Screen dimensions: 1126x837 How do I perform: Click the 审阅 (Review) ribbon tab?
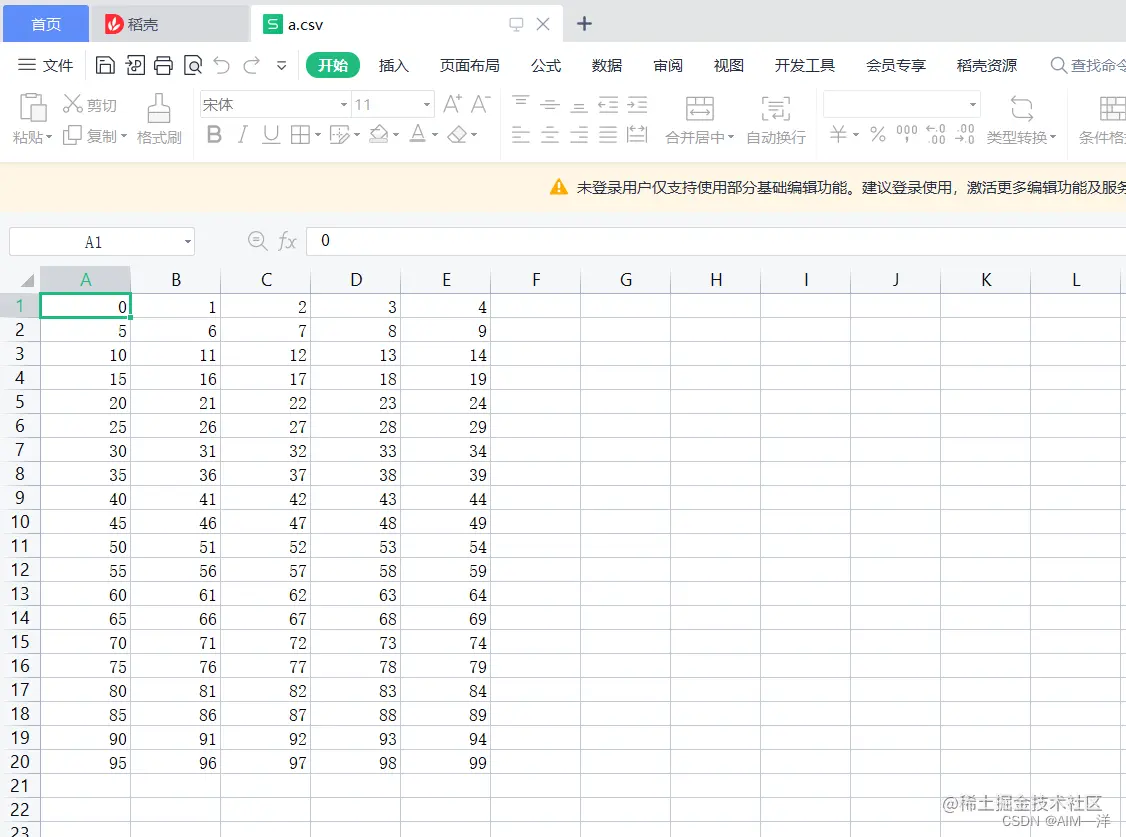coord(668,65)
